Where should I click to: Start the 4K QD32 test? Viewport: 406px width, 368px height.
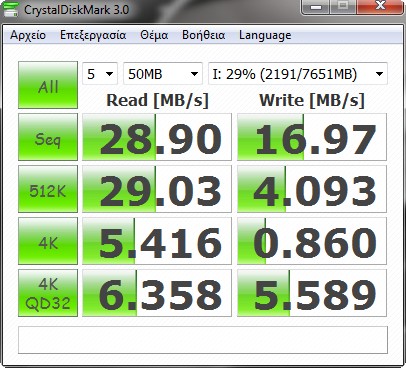pyautogui.click(x=48, y=293)
